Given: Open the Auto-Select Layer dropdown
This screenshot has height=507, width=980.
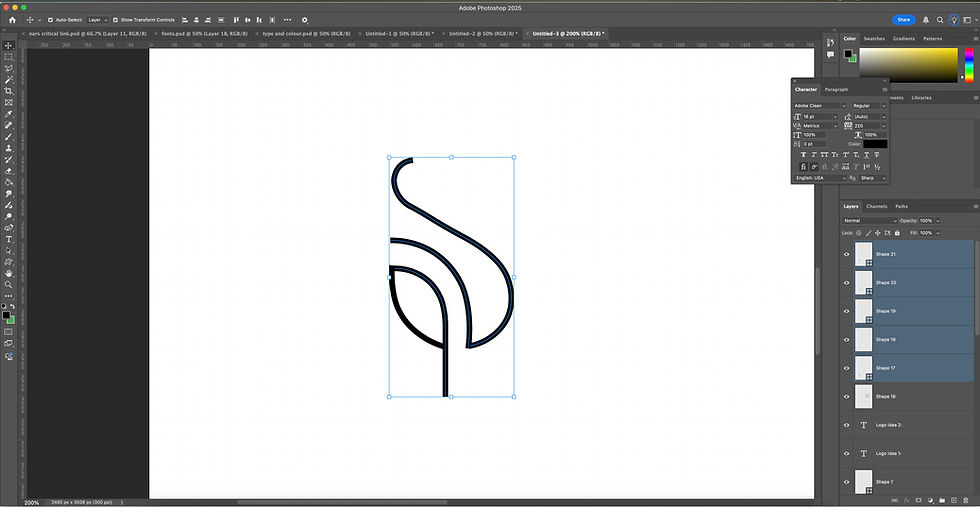Looking at the screenshot, I should 97,20.
